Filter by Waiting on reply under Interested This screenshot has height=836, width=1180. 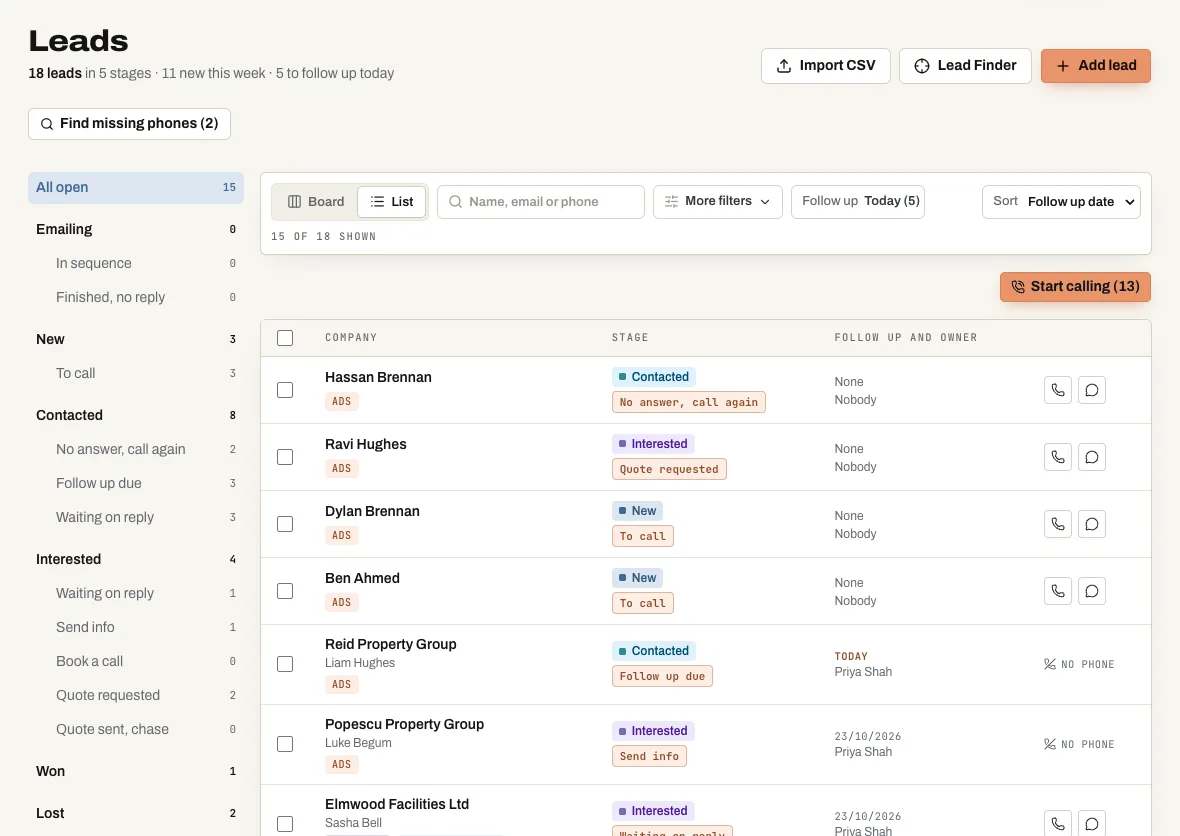point(135,593)
